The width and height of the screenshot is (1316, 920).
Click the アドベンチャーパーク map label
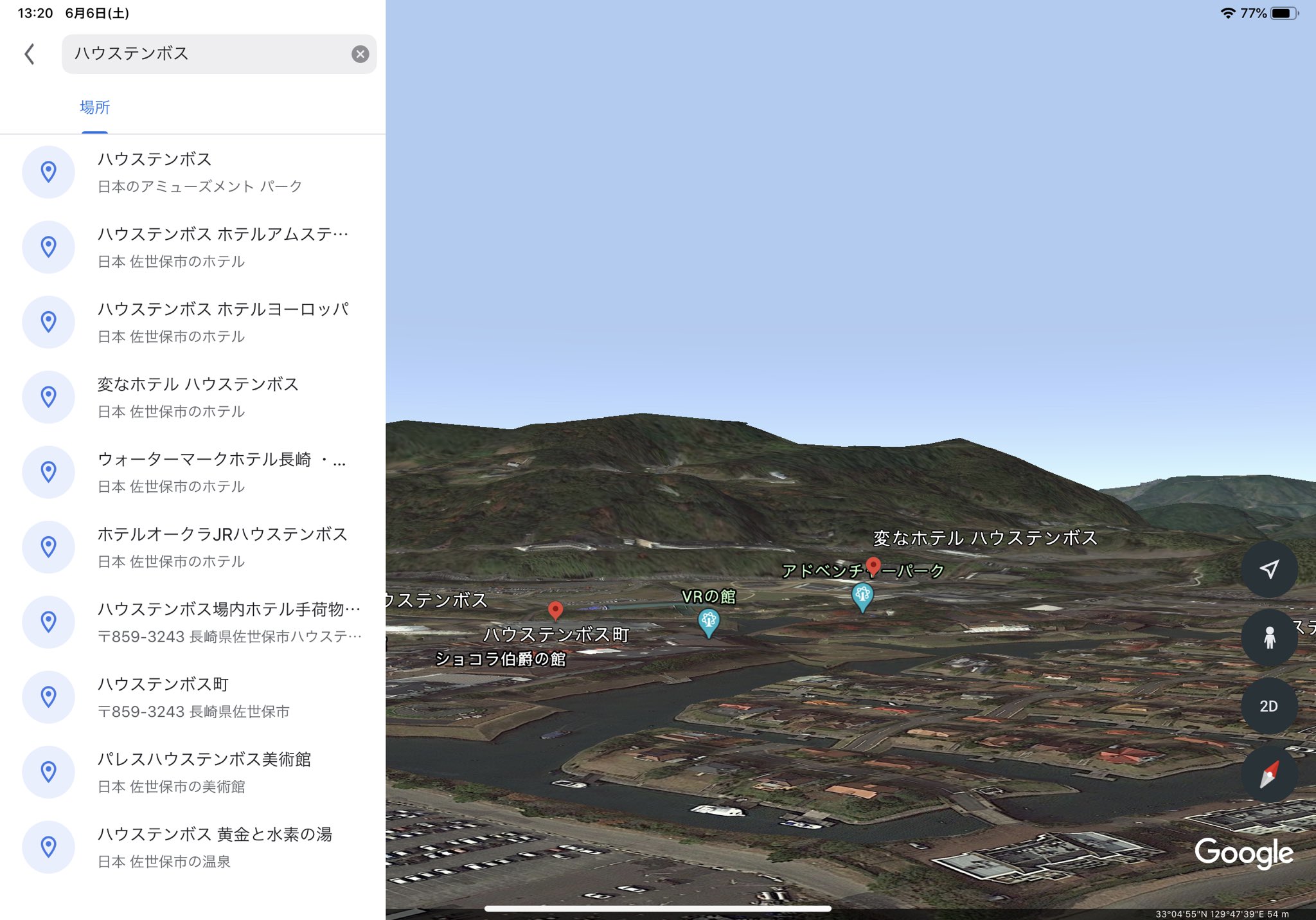(862, 571)
